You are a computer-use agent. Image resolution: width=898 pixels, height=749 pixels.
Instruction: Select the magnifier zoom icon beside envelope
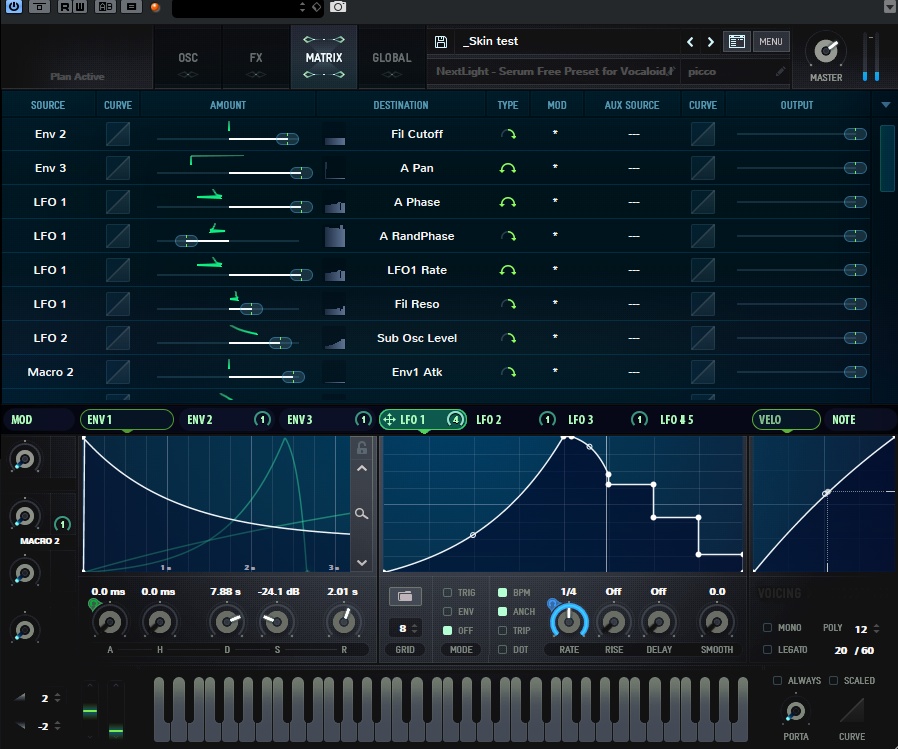tap(362, 513)
